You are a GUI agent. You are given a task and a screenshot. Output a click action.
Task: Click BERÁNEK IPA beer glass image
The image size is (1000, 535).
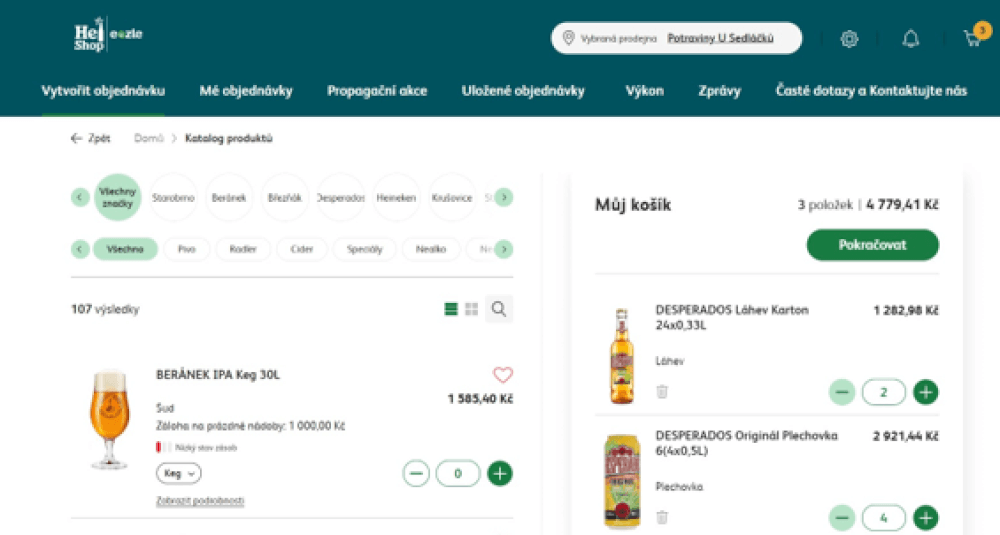click(110, 419)
